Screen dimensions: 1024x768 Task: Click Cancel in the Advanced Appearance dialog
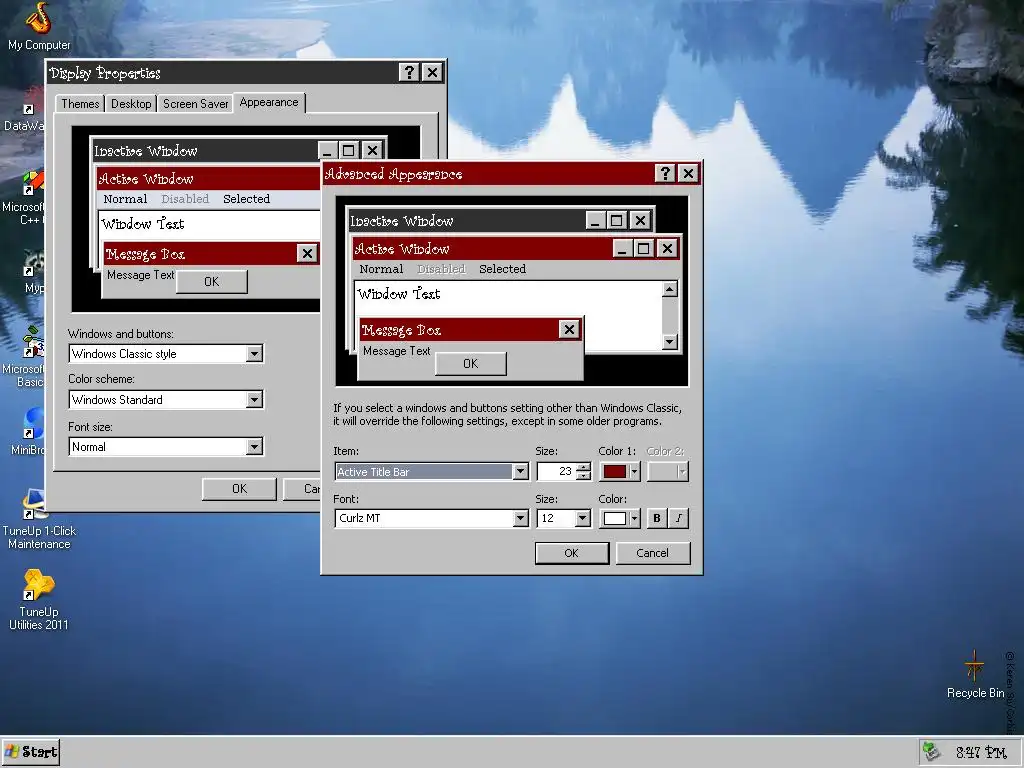652,553
